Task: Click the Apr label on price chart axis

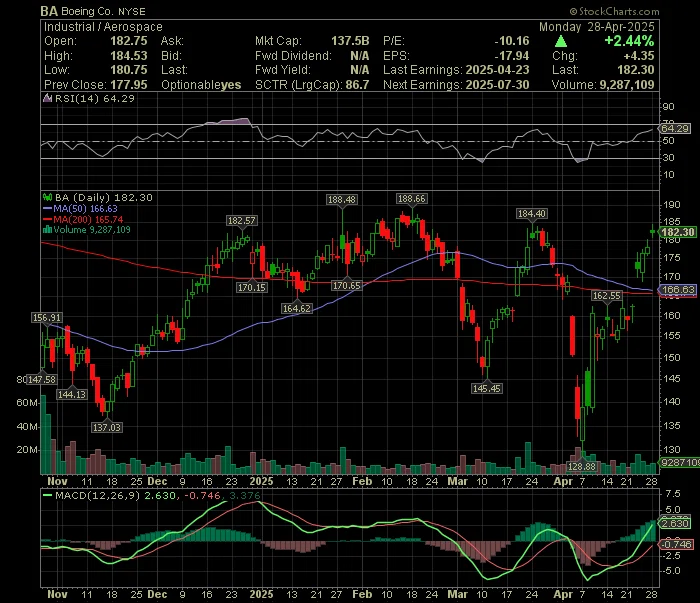Action: tap(563, 481)
